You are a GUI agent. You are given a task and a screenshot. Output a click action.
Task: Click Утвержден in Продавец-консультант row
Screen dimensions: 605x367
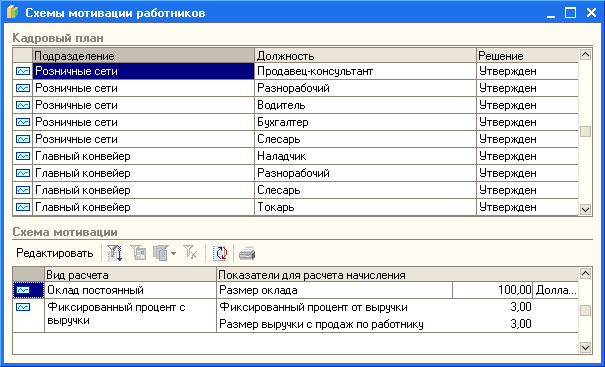[527, 71]
